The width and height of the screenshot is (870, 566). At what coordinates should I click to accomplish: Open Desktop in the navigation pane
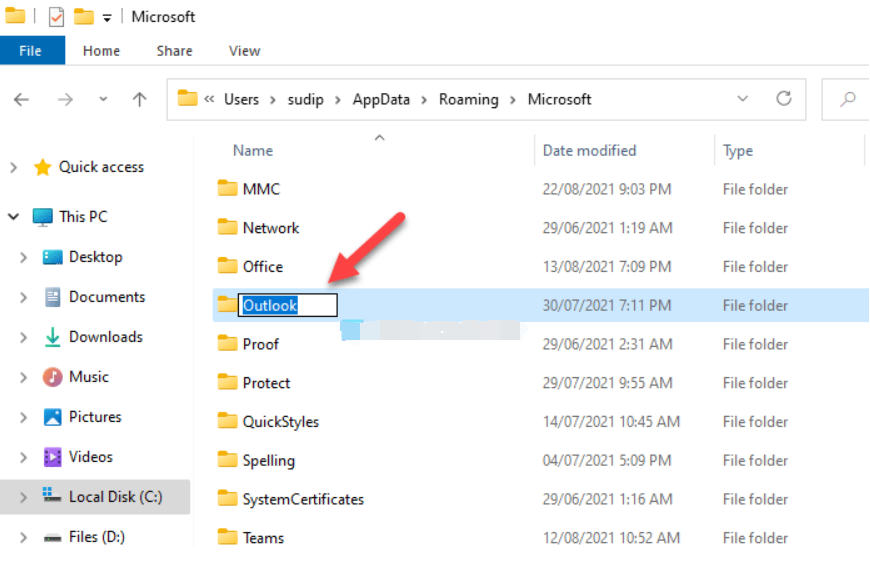click(95, 257)
